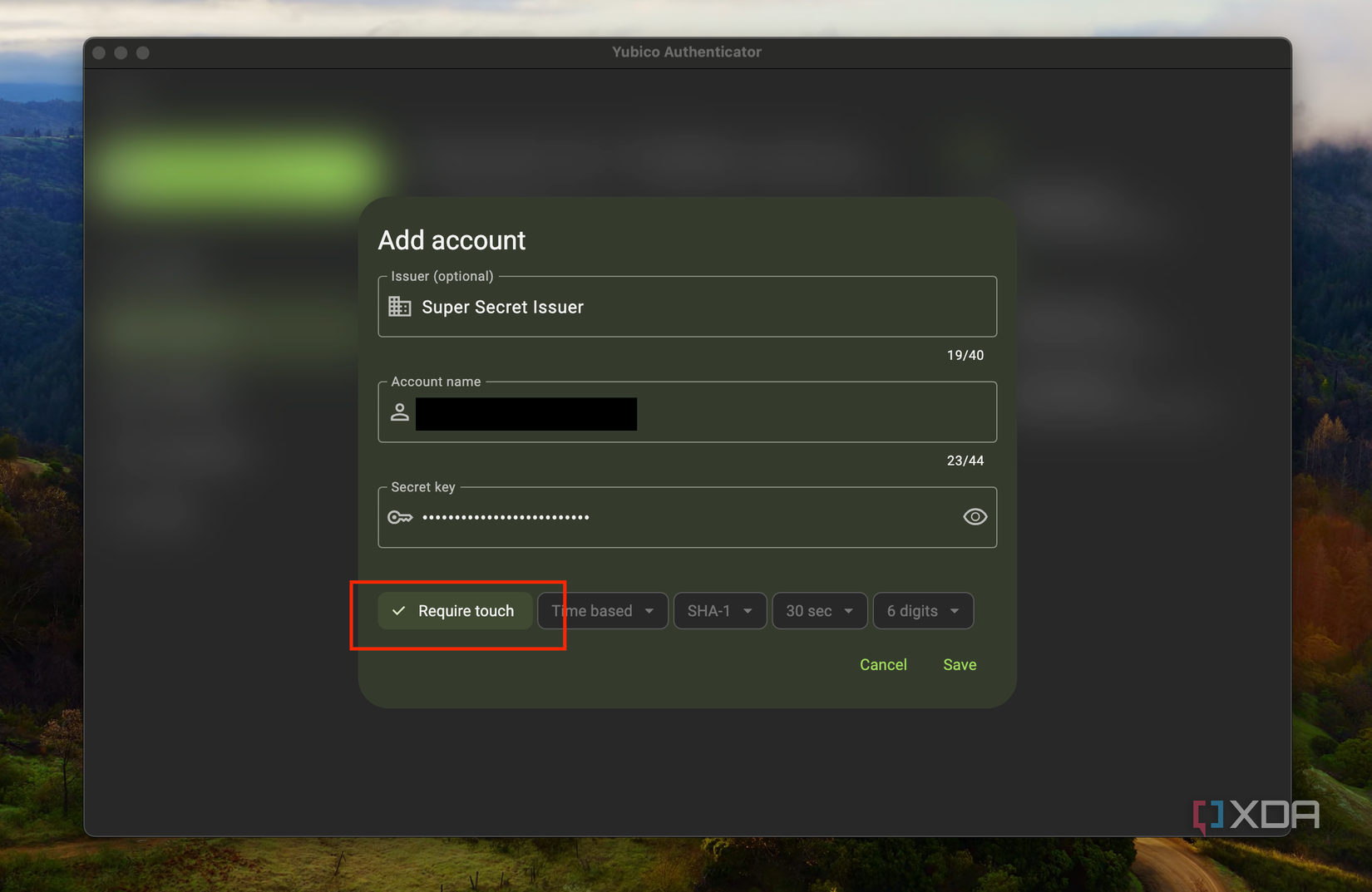
Task: Click the XDA logo watermark
Action: click(1256, 815)
